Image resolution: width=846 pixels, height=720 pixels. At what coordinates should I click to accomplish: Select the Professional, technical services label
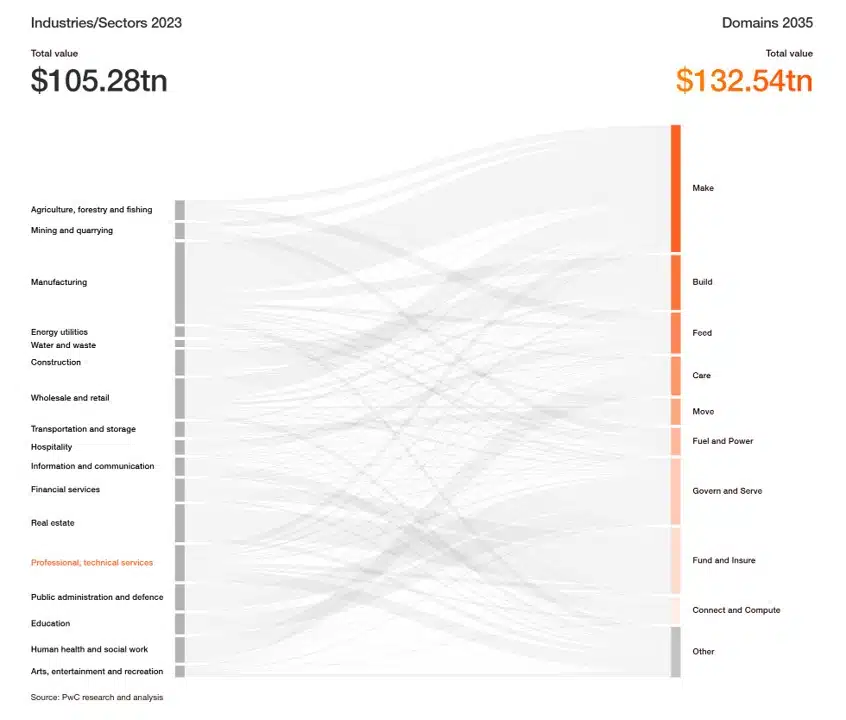click(x=92, y=562)
